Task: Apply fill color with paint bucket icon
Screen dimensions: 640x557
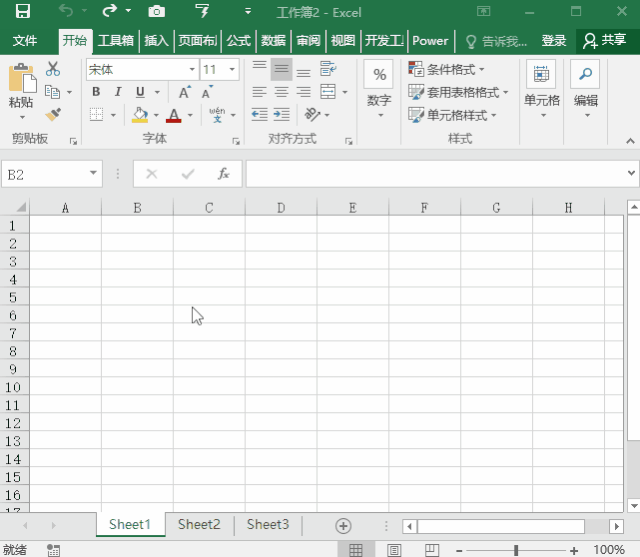Action: 140,115
